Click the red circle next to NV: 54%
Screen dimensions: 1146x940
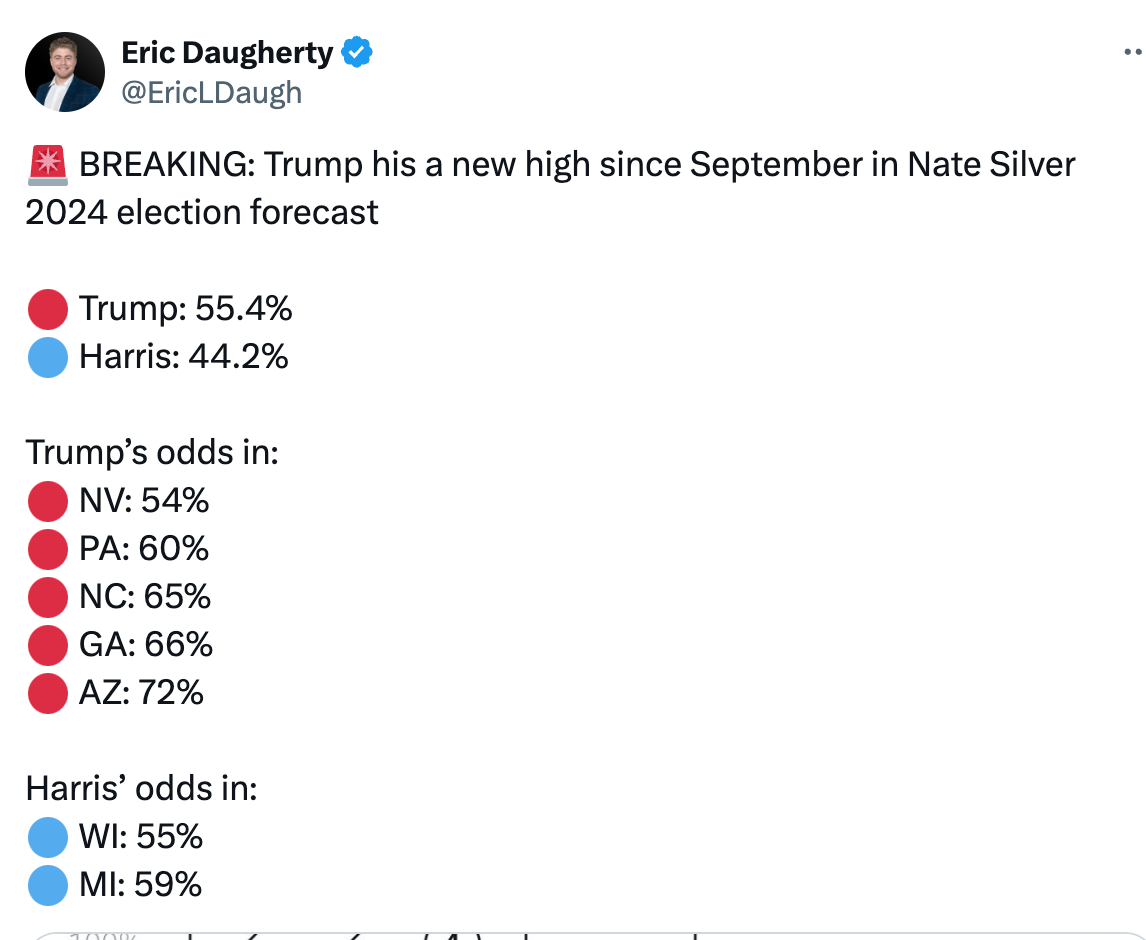(x=47, y=501)
